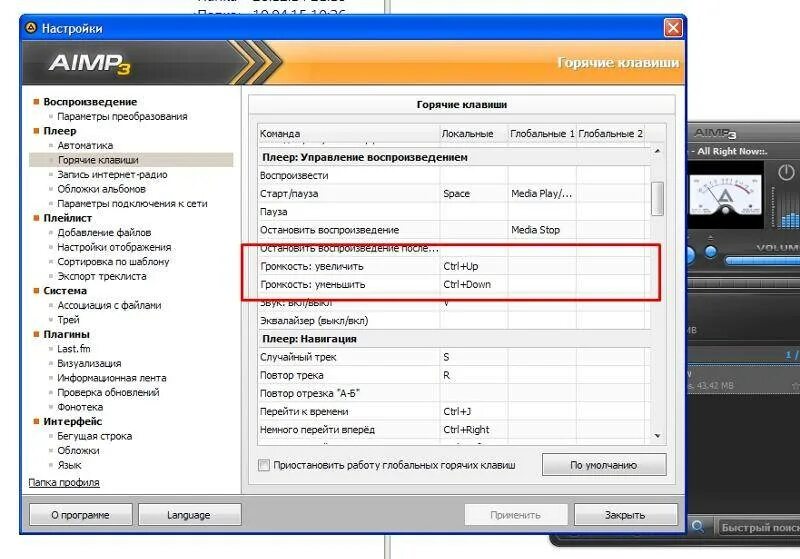Open Бегущая строка settings
800x559 pixels.
94,436
